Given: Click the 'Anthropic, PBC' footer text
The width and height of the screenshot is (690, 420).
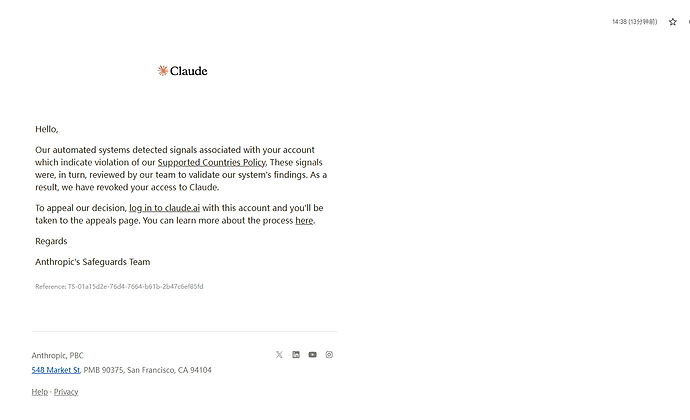Looking at the screenshot, I should pos(57,355).
